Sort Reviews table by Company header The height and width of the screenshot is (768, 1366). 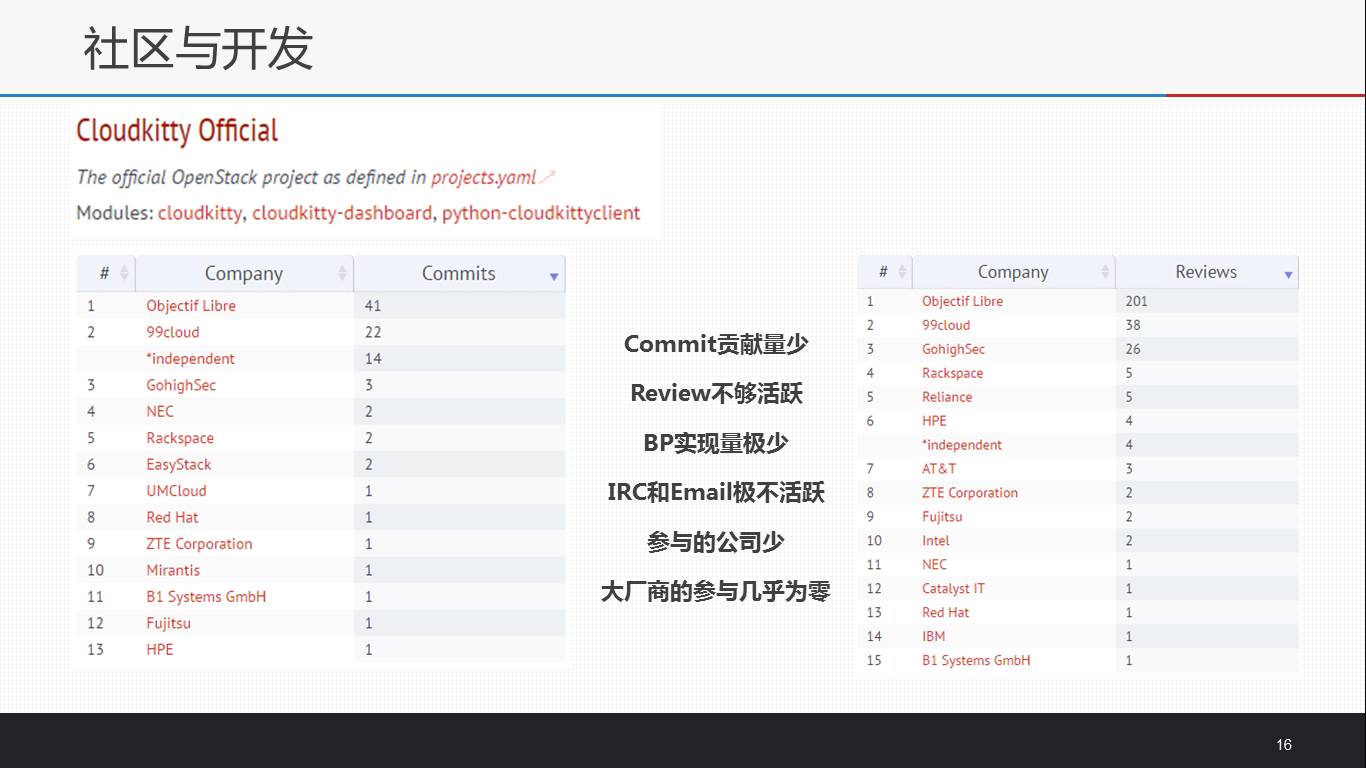(1013, 272)
